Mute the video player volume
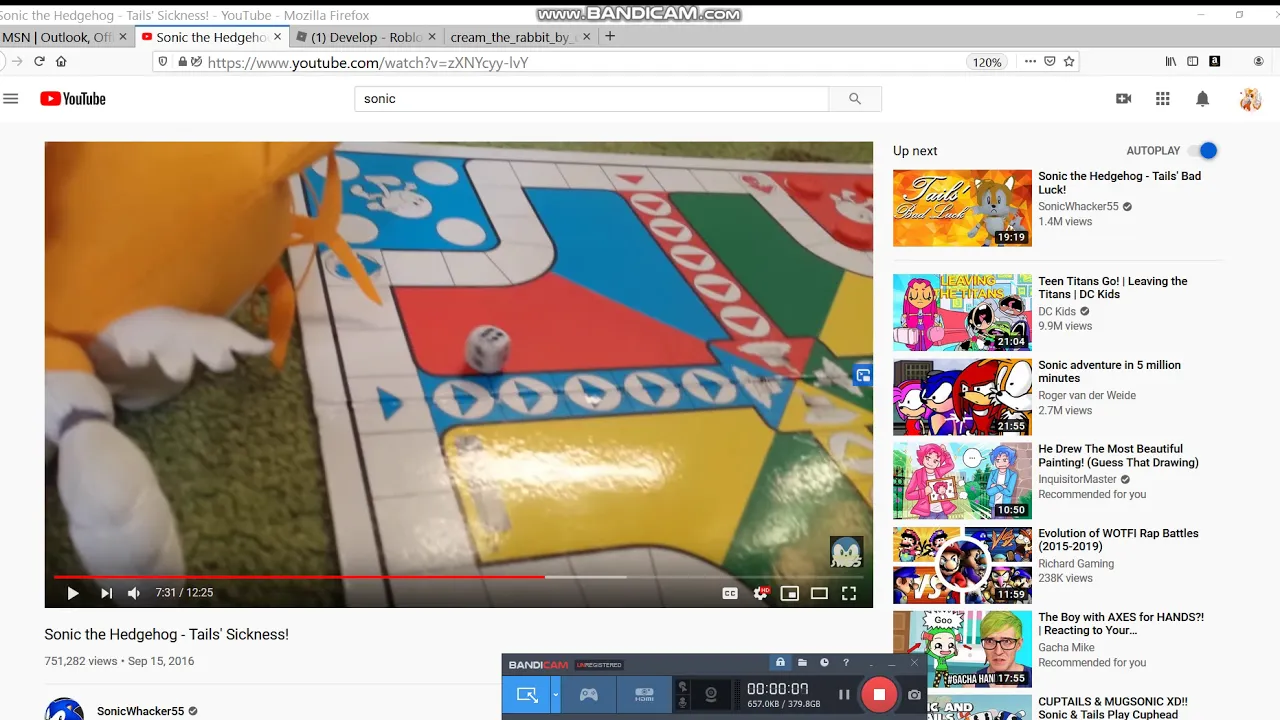Image resolution: width=1280 pixels, height=720 pixels. tap(134, 593)
